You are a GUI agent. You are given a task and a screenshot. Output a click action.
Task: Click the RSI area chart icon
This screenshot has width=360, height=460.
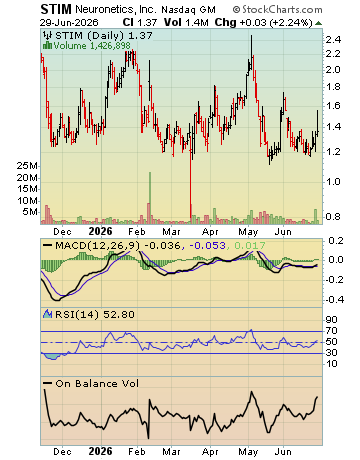click(48, 314)
